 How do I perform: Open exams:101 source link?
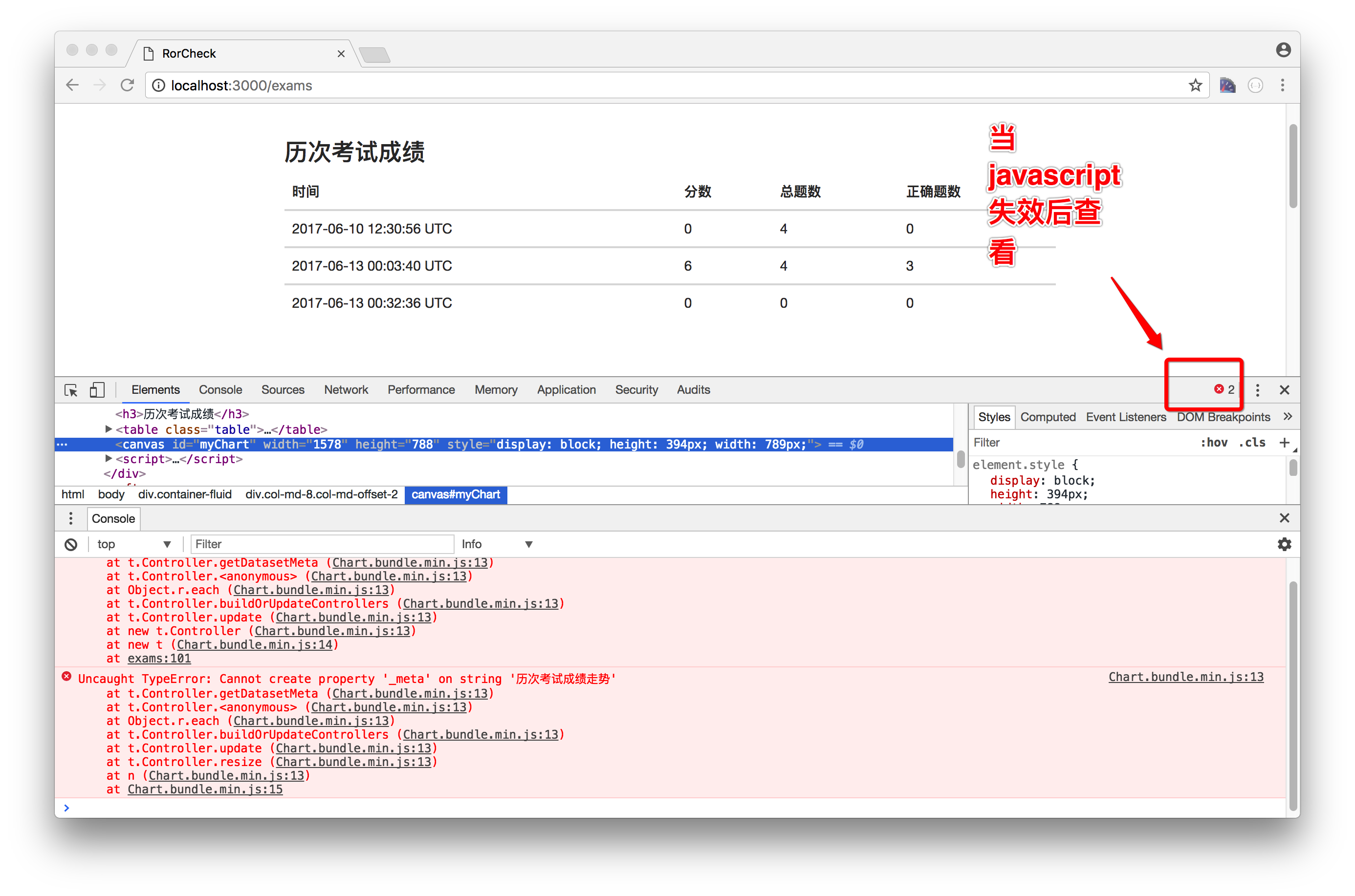[x=159, y=658]
